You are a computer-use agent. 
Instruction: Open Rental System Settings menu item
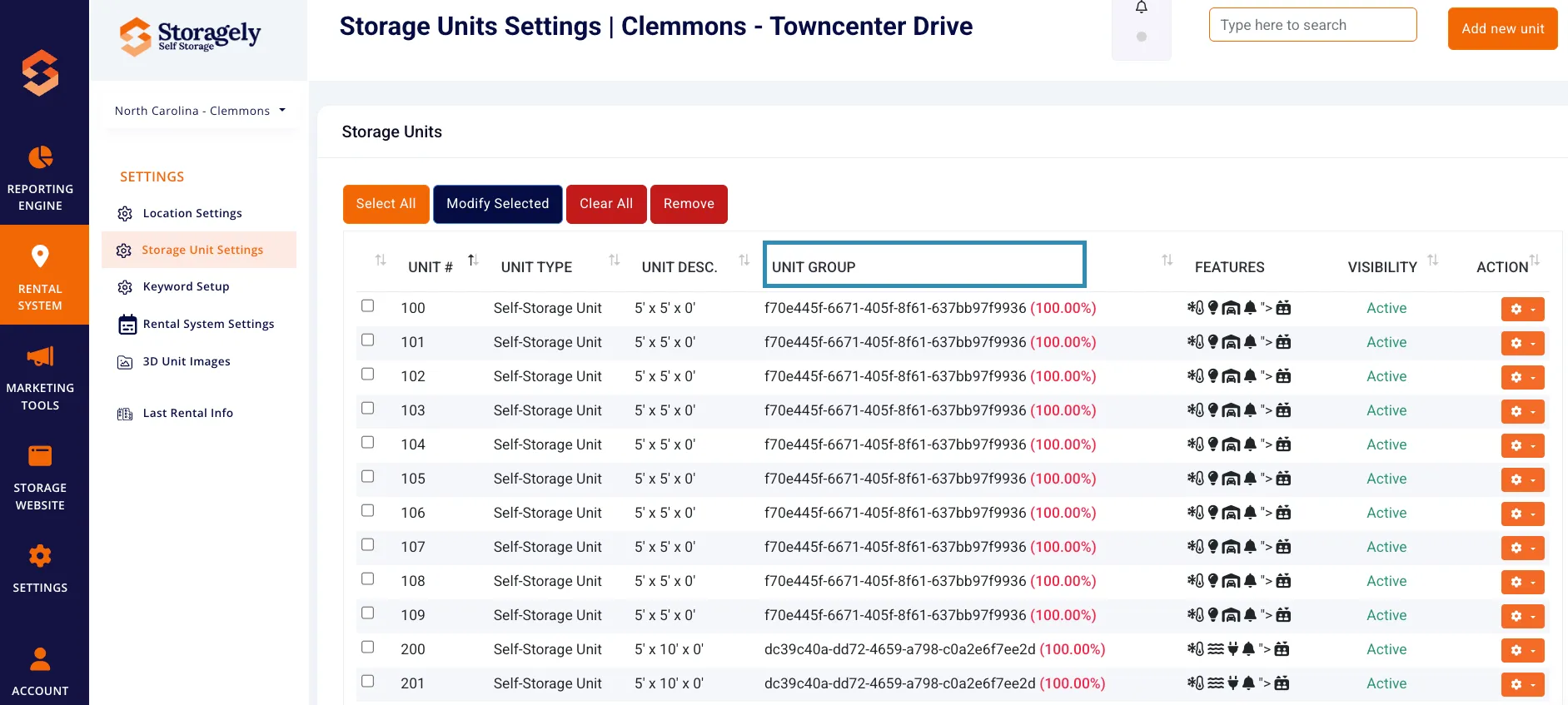pos(208,324)
